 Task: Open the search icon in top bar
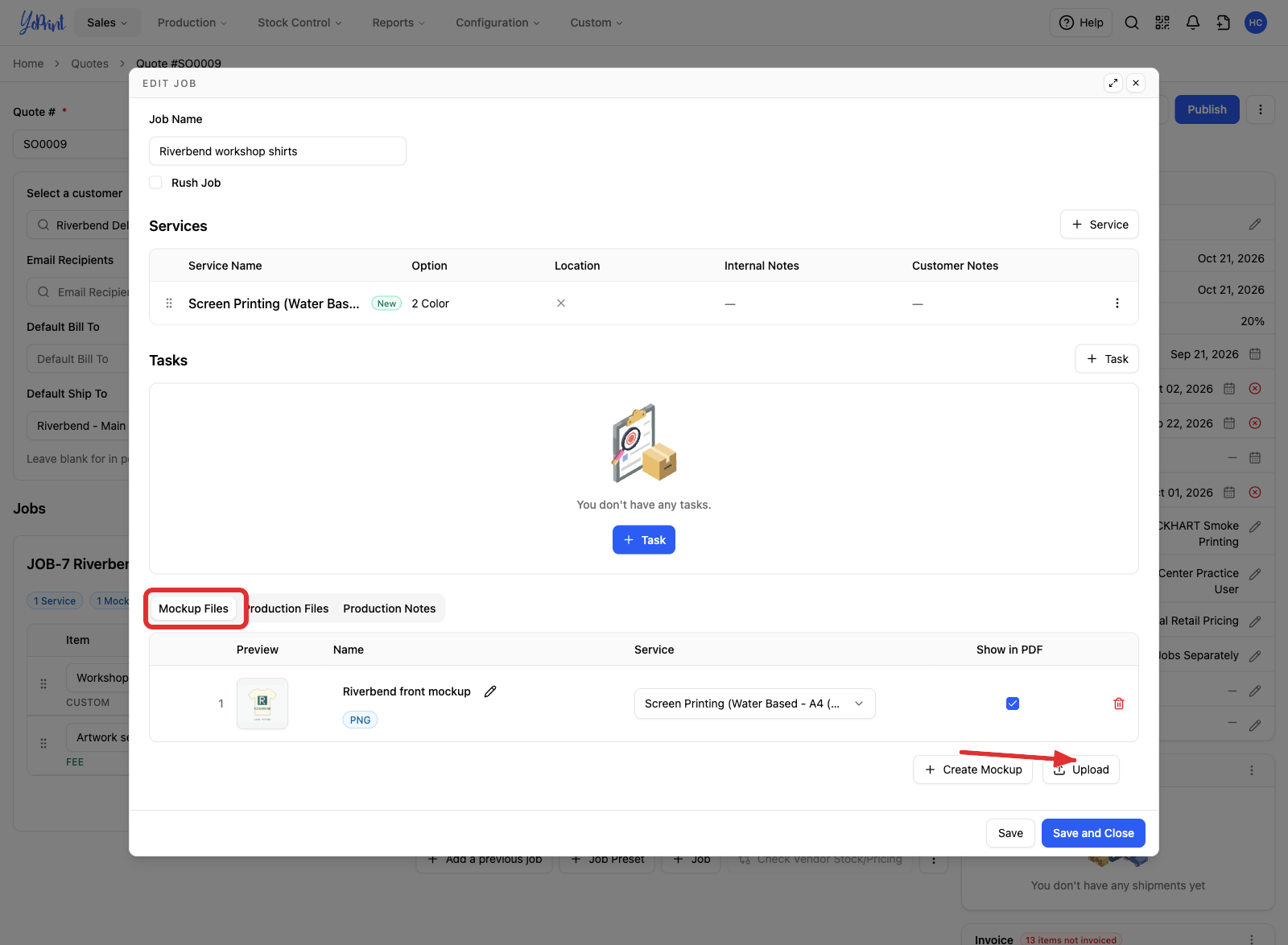(x=1131, y=23)
